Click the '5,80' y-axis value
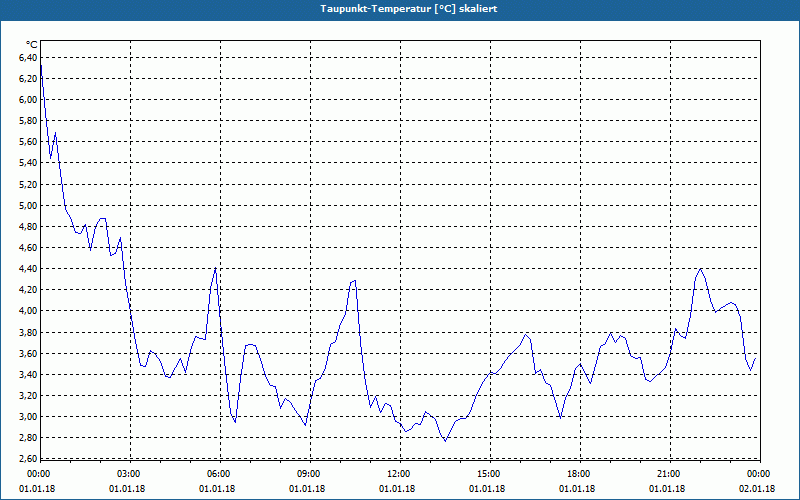Screen dimensions: 800x500 [28, 121]
